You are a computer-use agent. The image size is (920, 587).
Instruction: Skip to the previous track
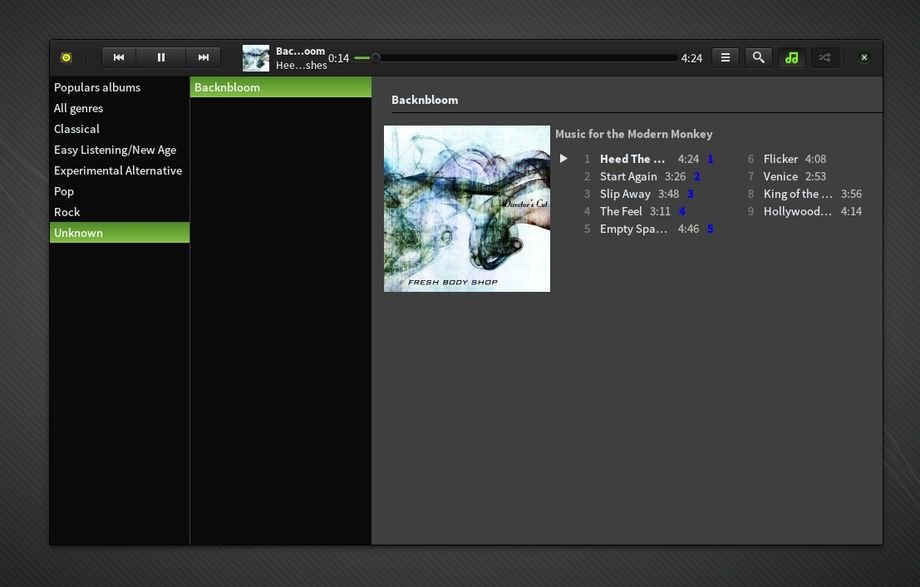click(x=119, y=58)
